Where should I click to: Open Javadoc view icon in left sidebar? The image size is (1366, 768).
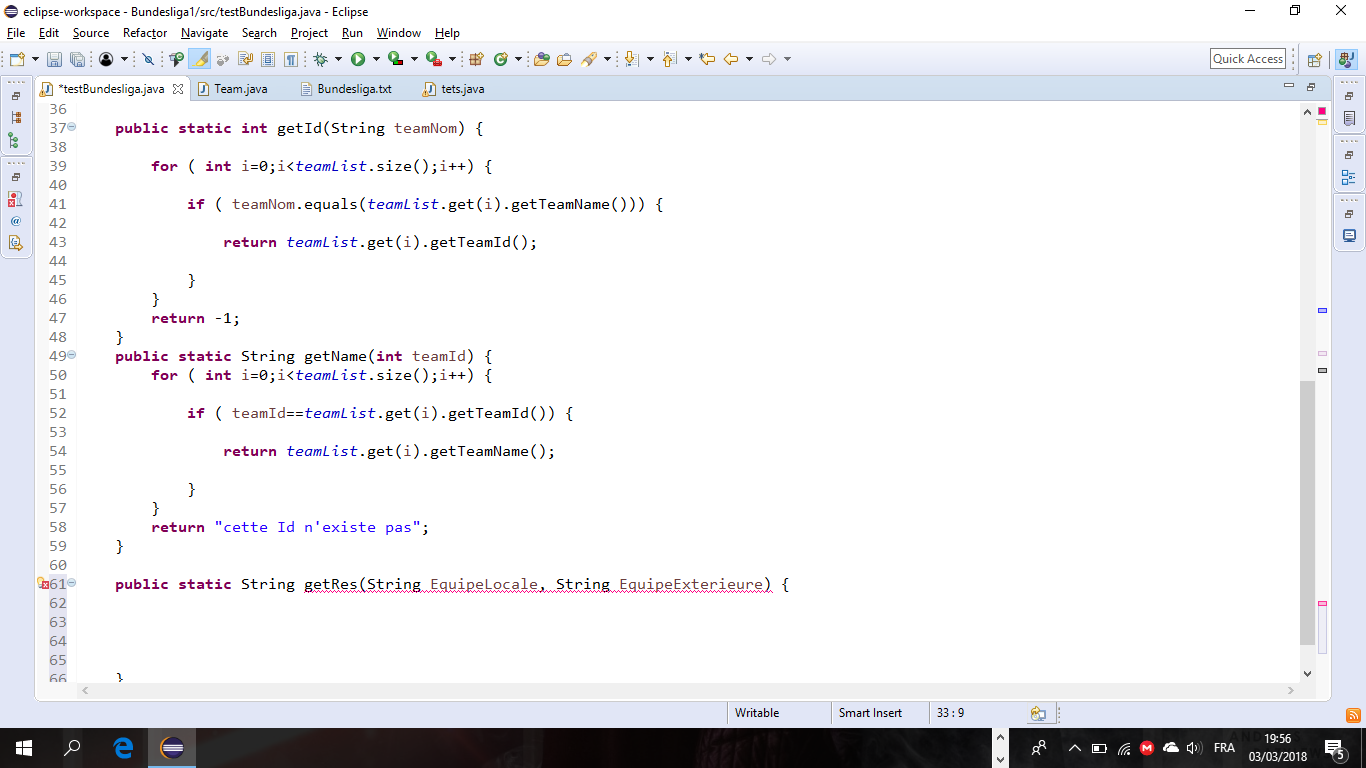click(x=15, y=221)
